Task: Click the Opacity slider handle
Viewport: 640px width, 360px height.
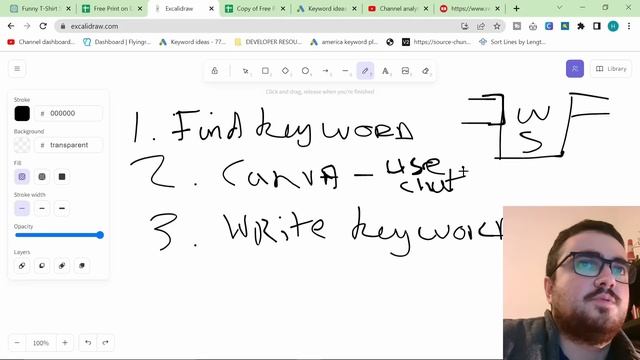Action: (100, 235)
